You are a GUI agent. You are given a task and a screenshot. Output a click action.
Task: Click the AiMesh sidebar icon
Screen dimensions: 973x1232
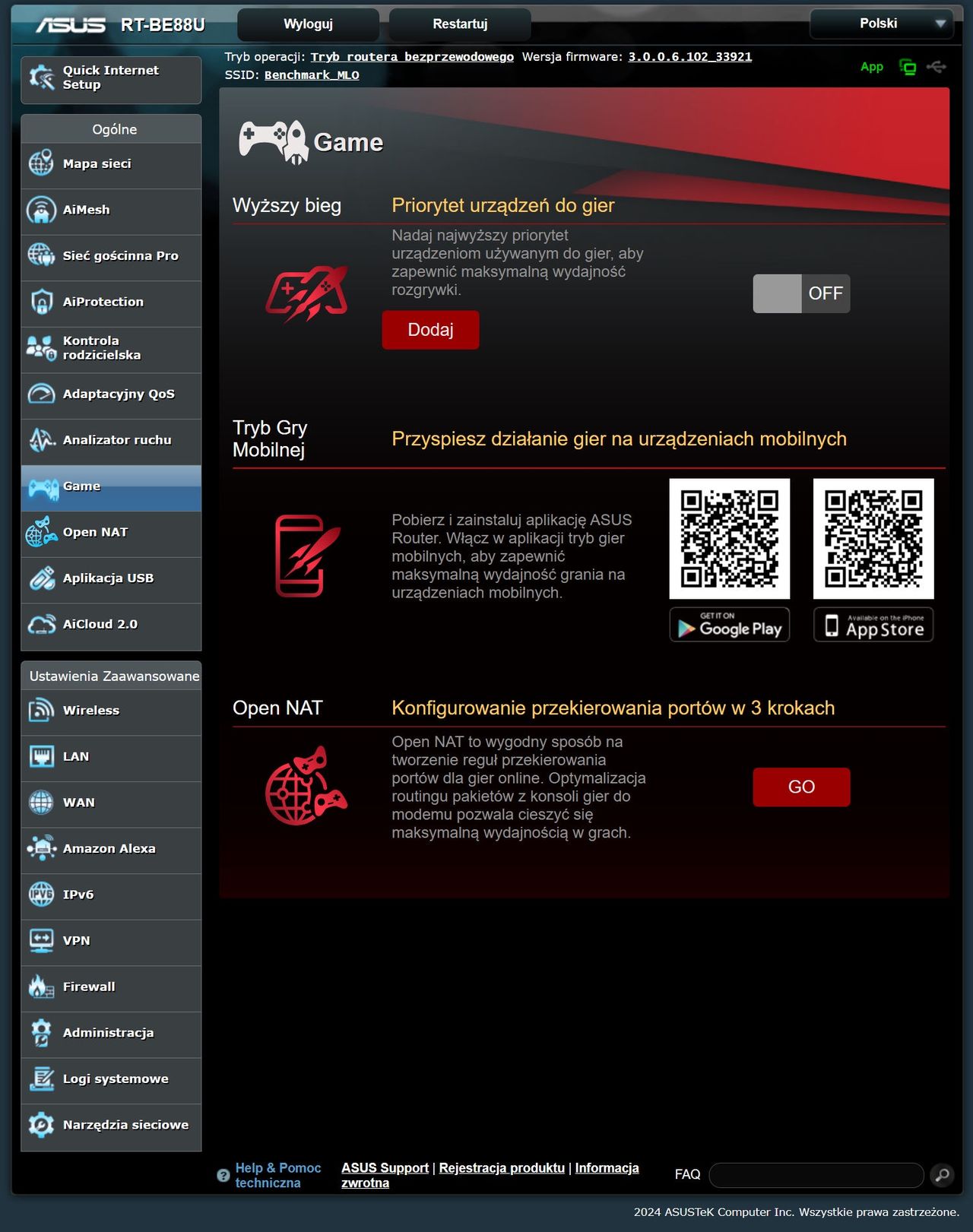pos(41,210)
